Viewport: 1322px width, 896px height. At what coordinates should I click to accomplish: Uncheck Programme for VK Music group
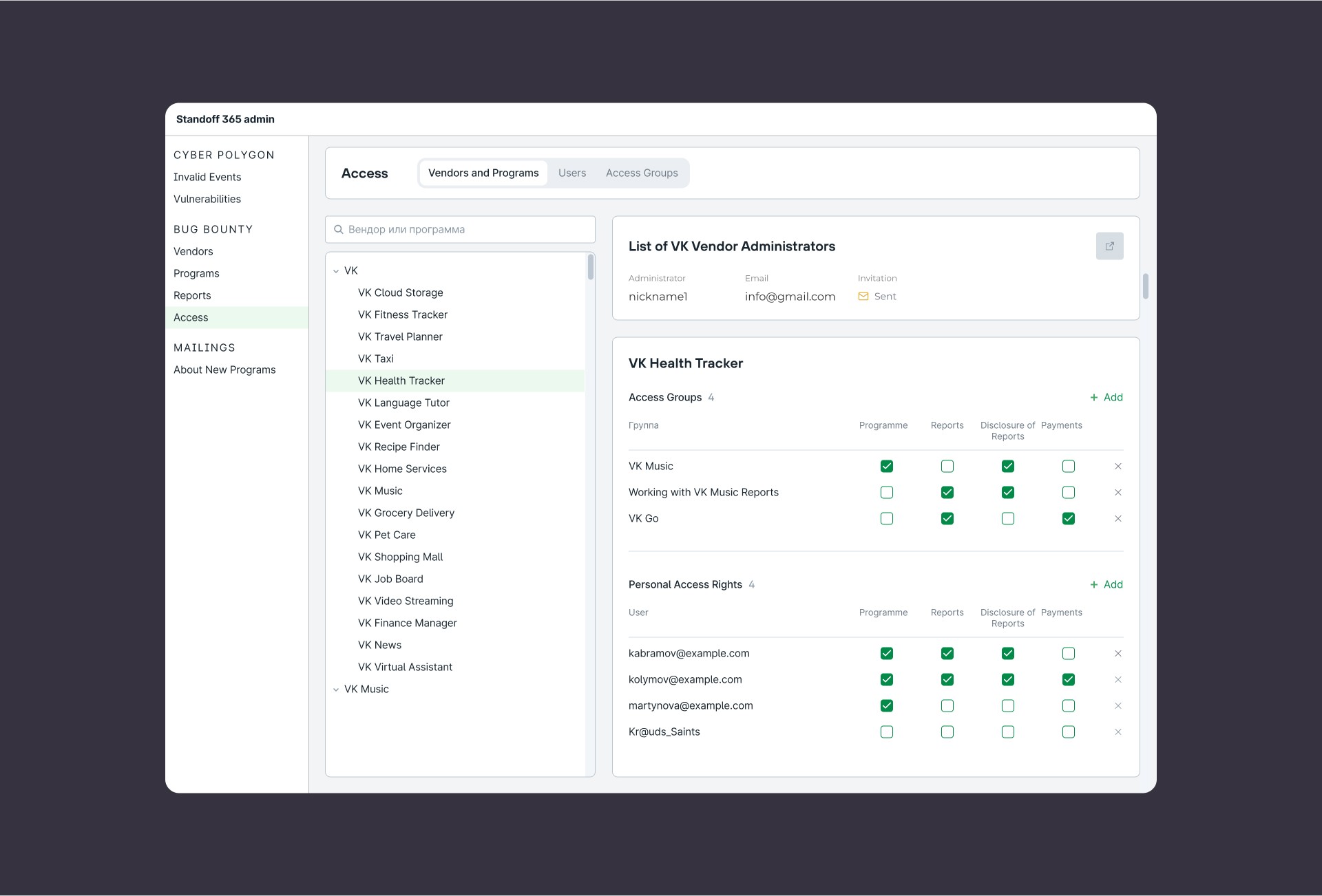point(887,467)
